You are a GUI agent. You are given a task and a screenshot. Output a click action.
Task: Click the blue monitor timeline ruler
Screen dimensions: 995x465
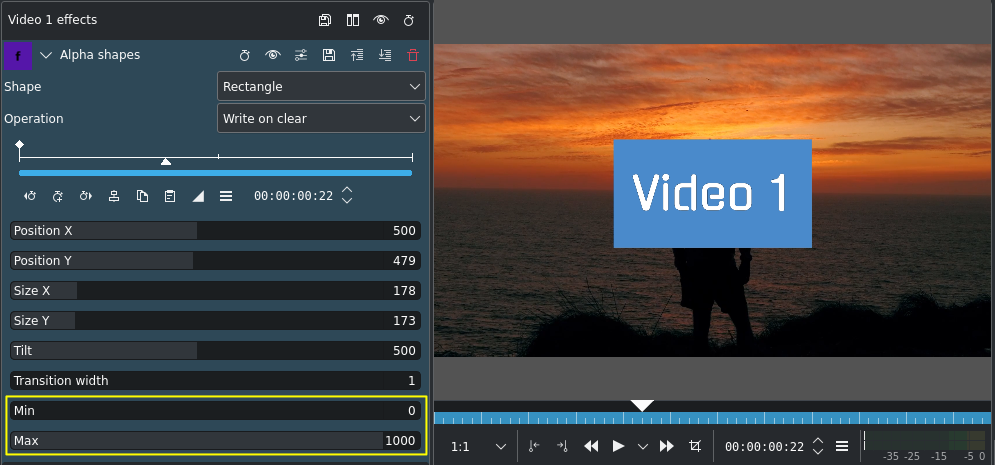click(x=713, y=418)
